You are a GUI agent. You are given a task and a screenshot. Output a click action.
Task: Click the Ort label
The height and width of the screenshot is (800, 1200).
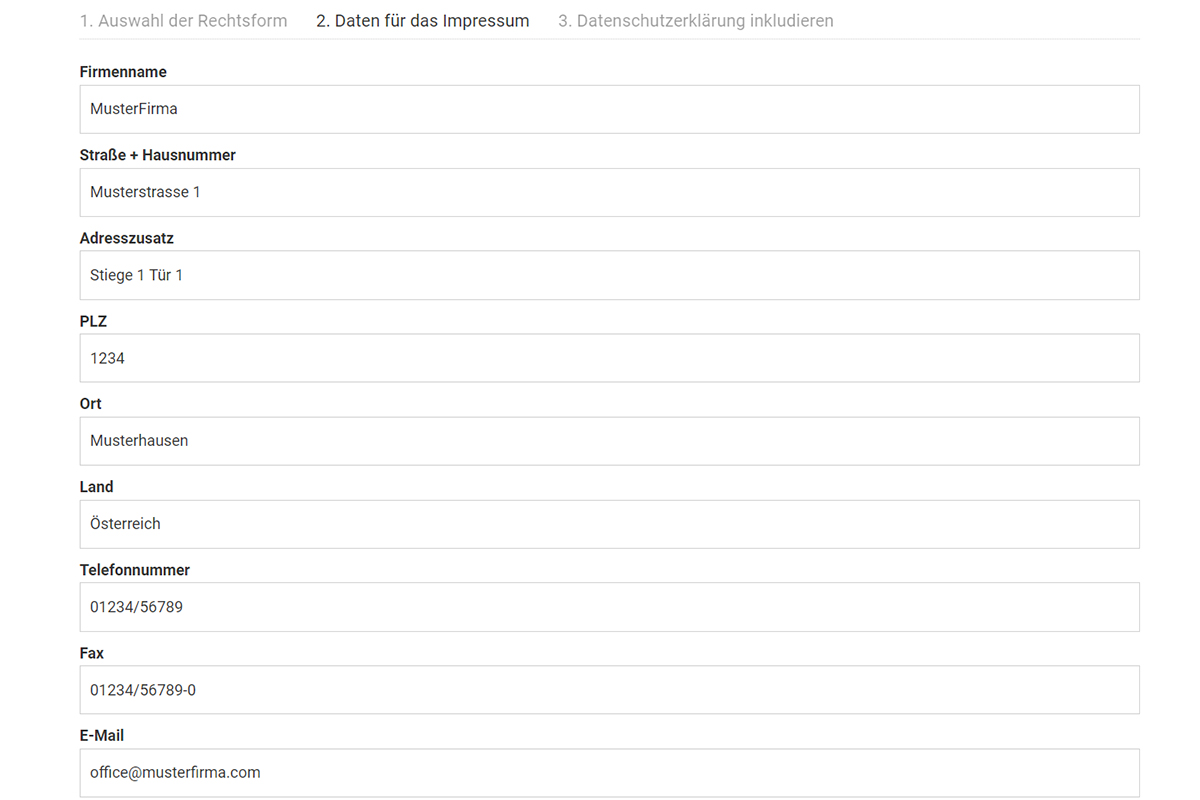[x=91, y=404]
